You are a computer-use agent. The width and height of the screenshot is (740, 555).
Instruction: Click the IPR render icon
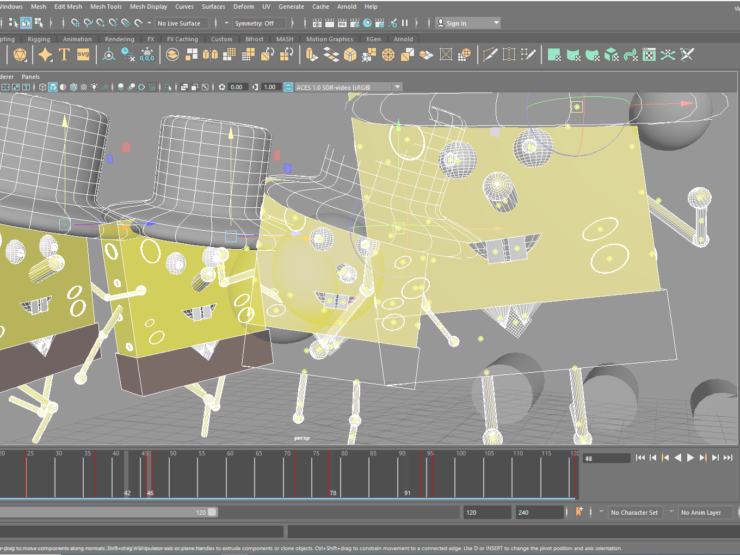pyautogui.click(x=342, y=23)
